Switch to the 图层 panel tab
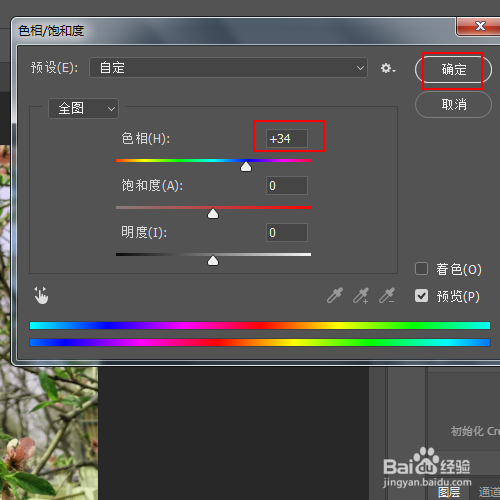 (449, 492)
